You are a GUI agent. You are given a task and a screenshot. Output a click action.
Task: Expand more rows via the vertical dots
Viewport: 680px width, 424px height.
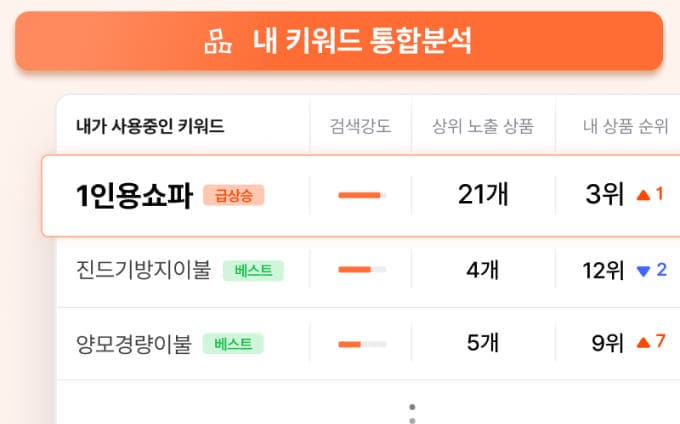412,414
